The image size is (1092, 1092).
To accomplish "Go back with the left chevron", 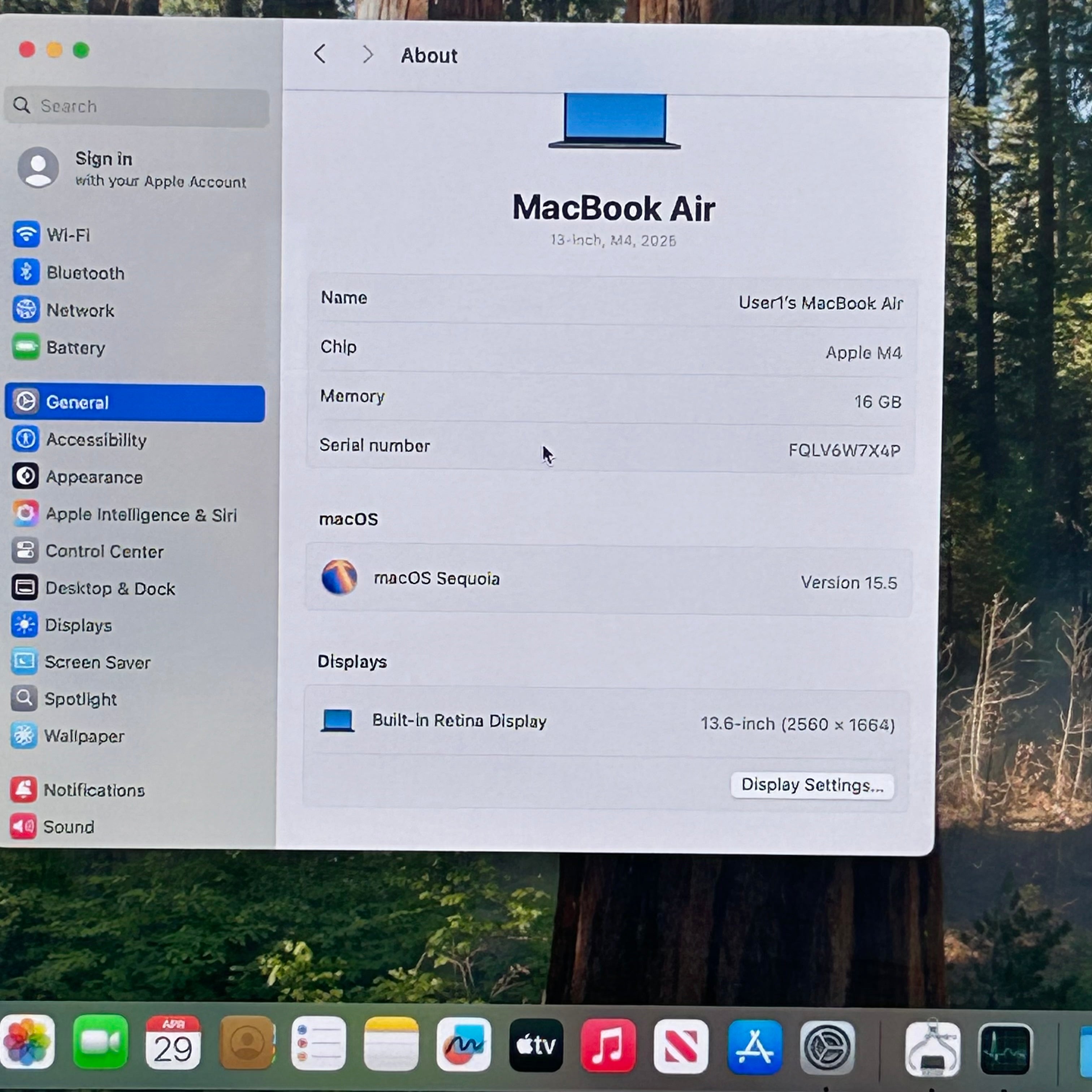I will (x=320, y=54).
